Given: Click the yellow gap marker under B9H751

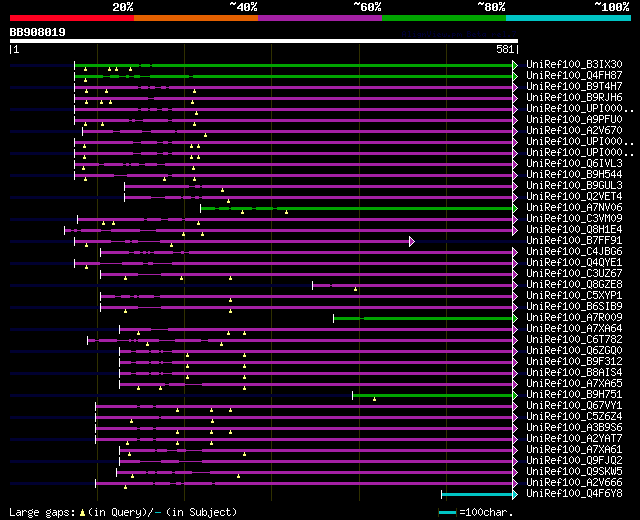Looking at the screenshot, I should [x=374, y=399].
